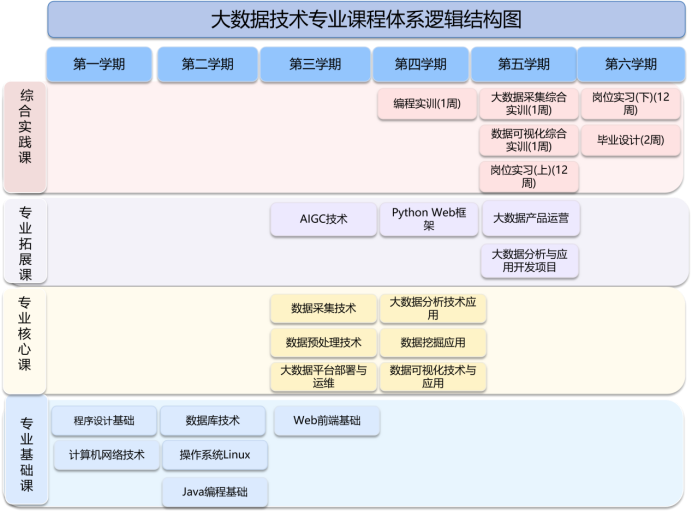Image resolution: width=692 pixels, height=512 pixels.
Task: Select the 第三学期 column header
Action: point(315,64)
